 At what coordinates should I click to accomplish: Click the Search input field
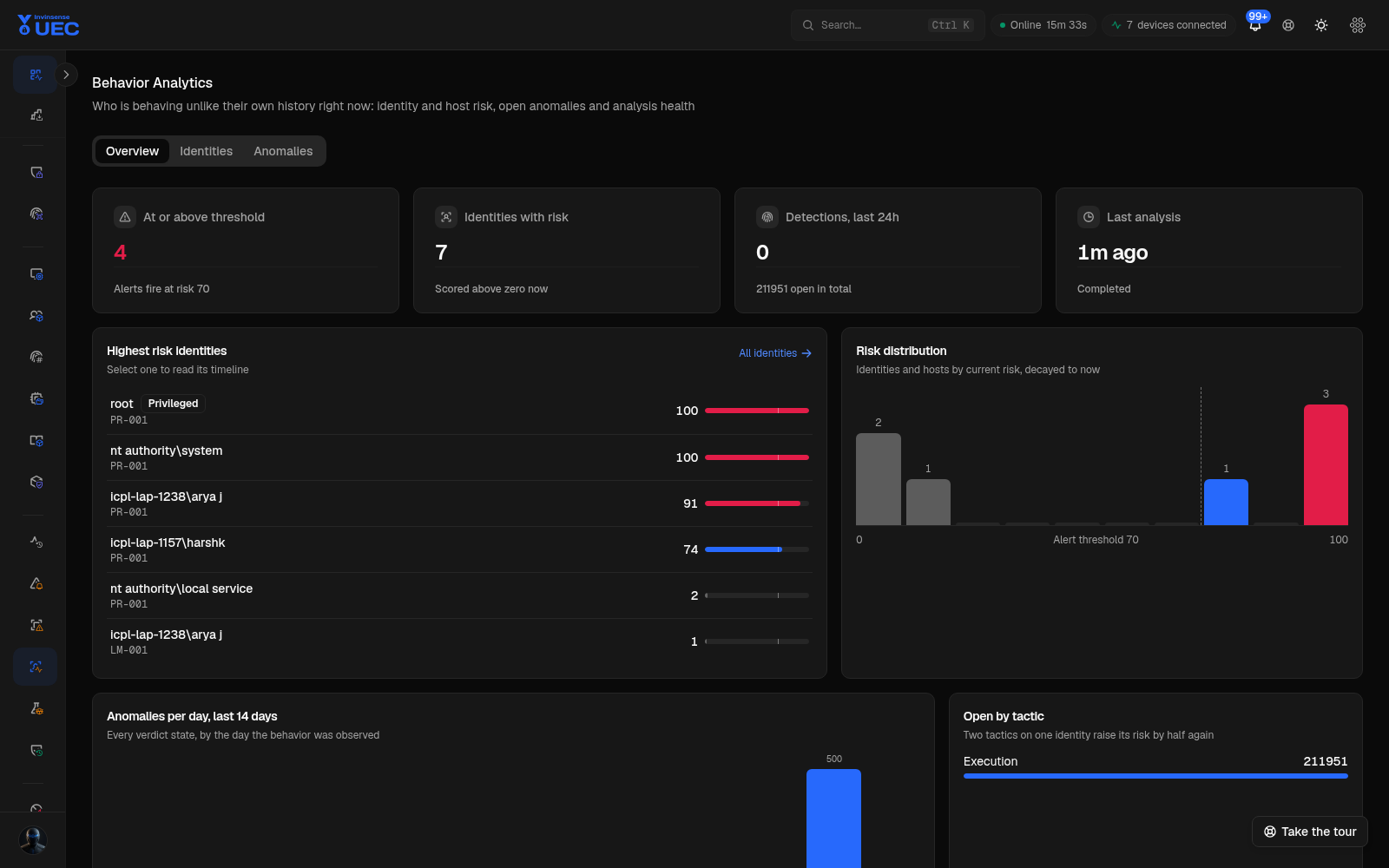point(887,25)
